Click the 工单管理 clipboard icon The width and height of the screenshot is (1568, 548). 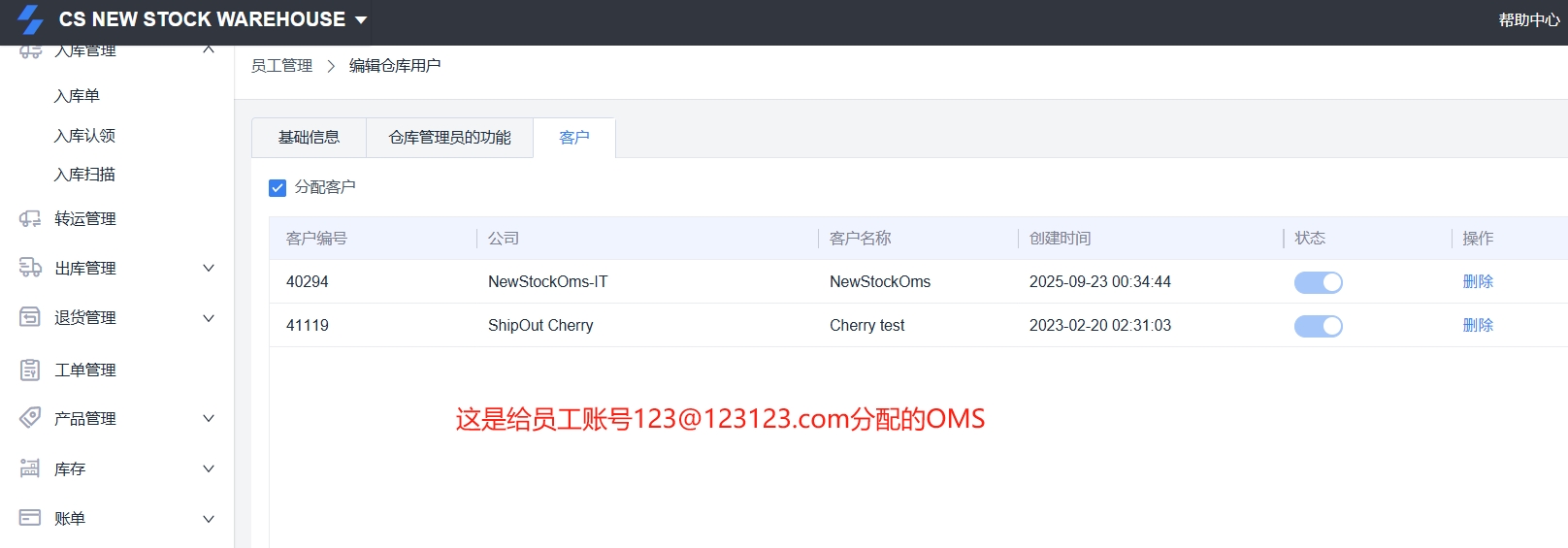[x=30, y=370]
